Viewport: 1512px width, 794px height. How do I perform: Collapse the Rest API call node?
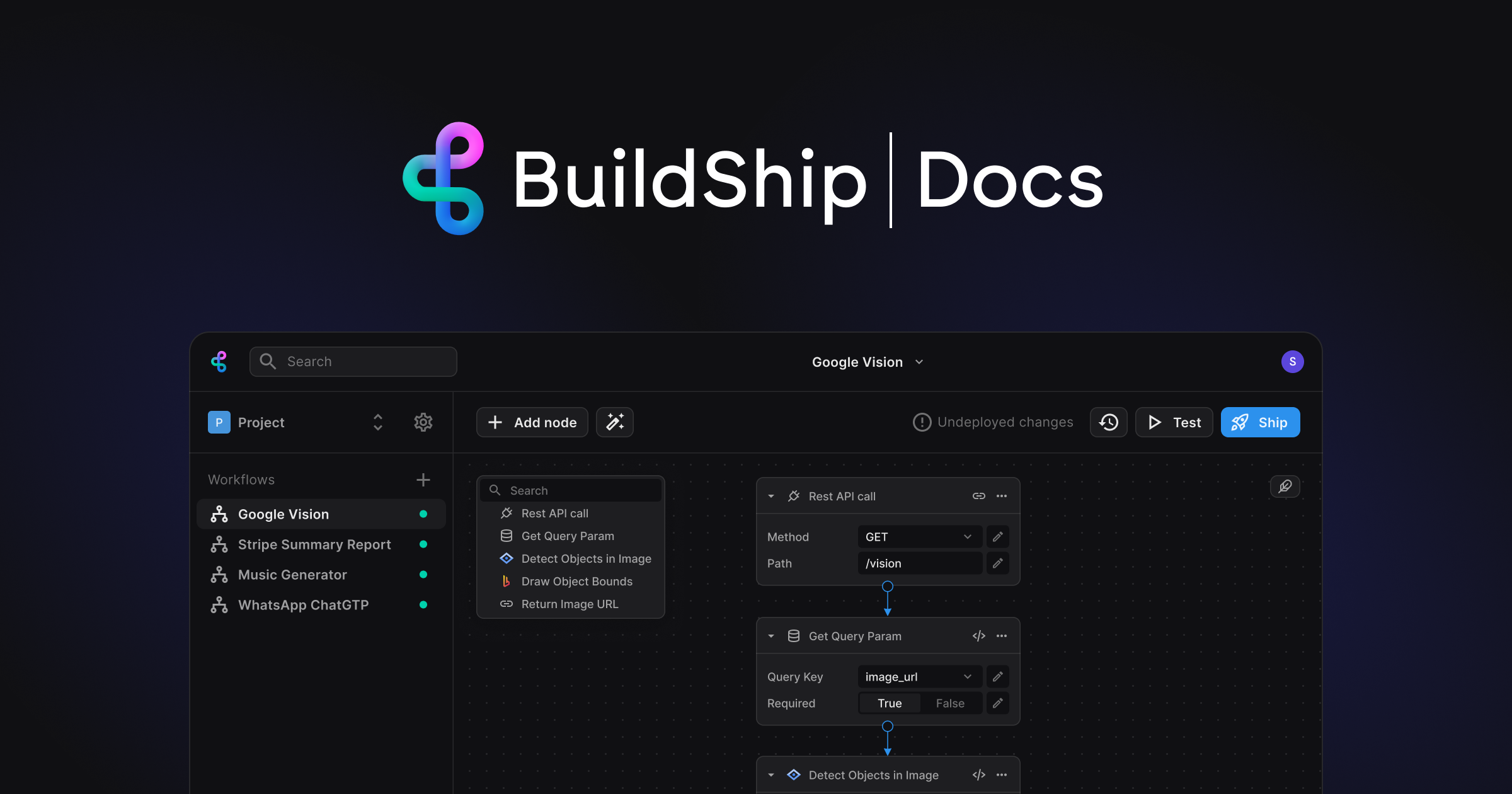(x=770, y=496)
